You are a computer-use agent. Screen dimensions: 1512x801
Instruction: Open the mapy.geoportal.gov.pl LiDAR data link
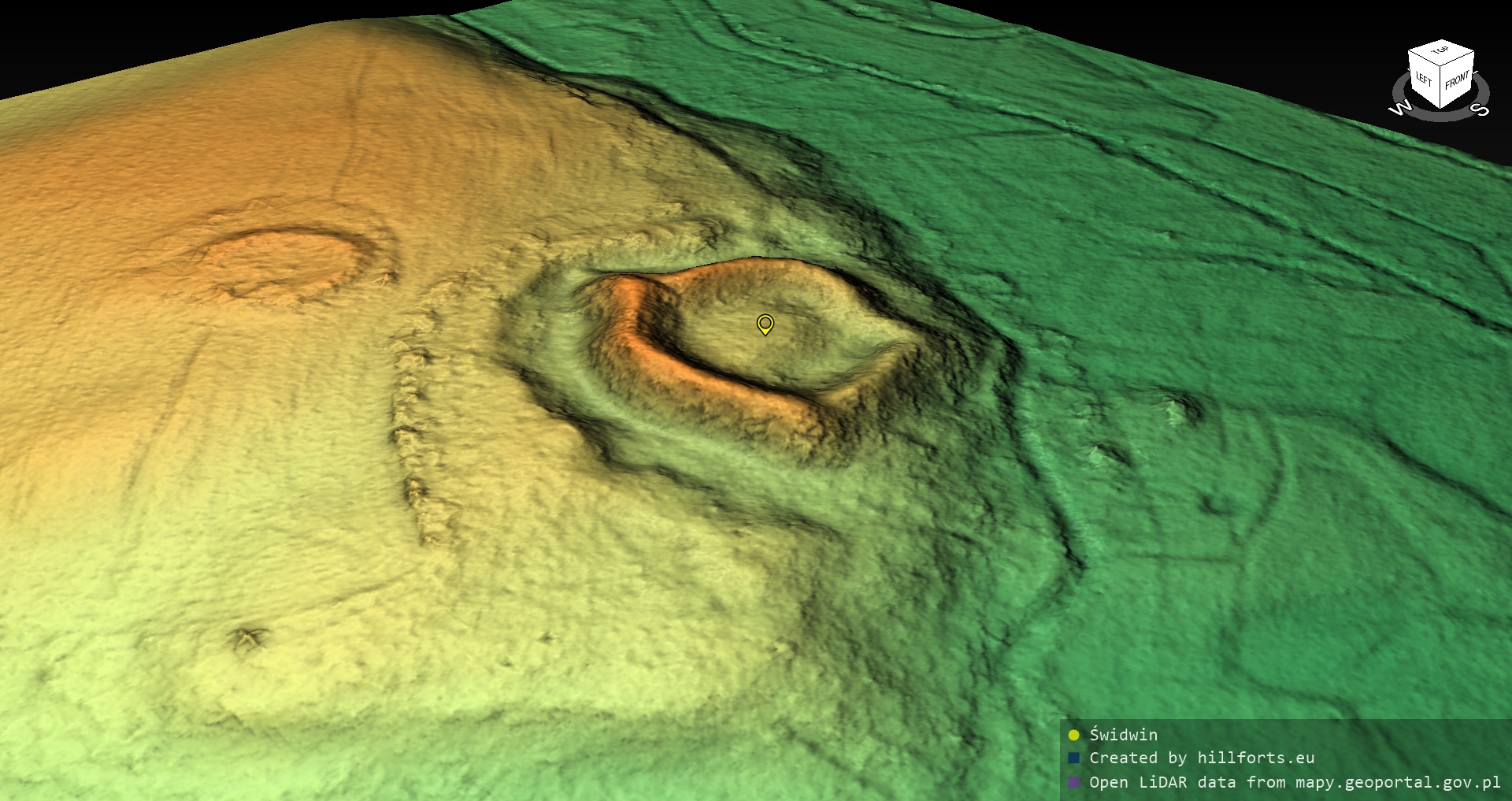pos(1295,783)
